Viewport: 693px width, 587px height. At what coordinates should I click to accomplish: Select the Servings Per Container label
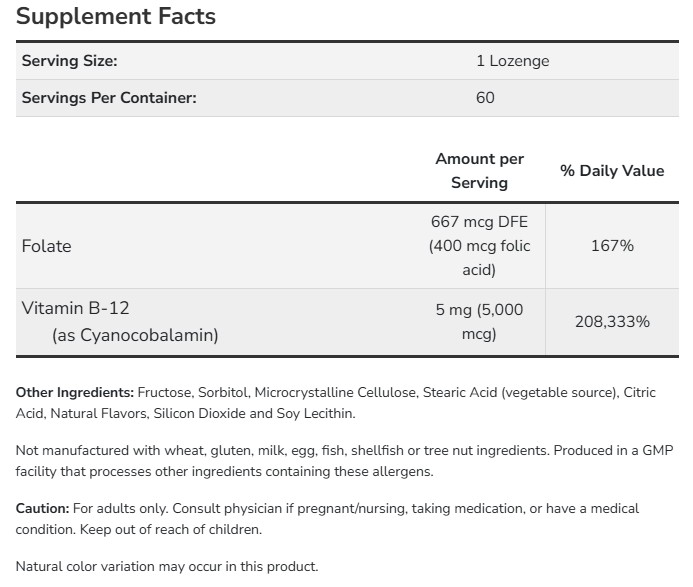108,98
